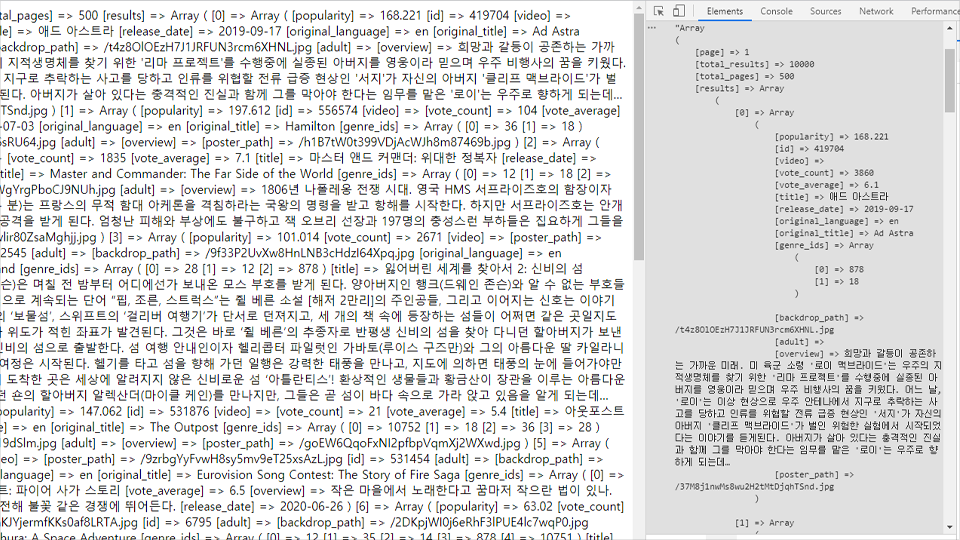Click the DevTools scrollbar up arrow
960x540 pixels.
(950, 28)
